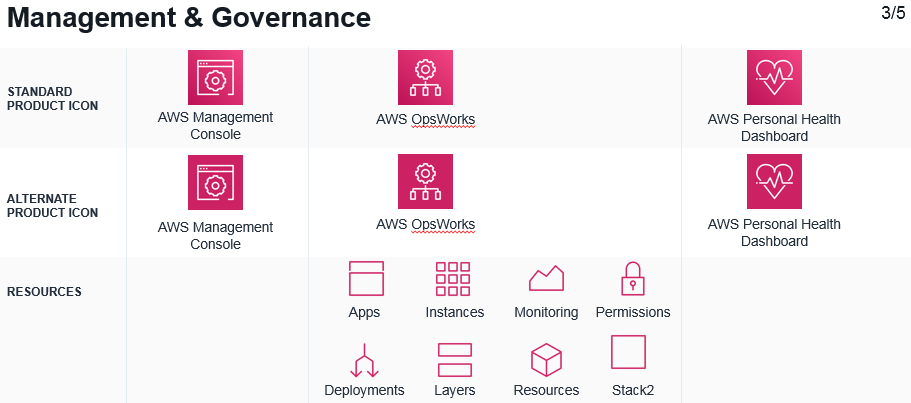Click the RESOURCES row label

coord(44,292)
